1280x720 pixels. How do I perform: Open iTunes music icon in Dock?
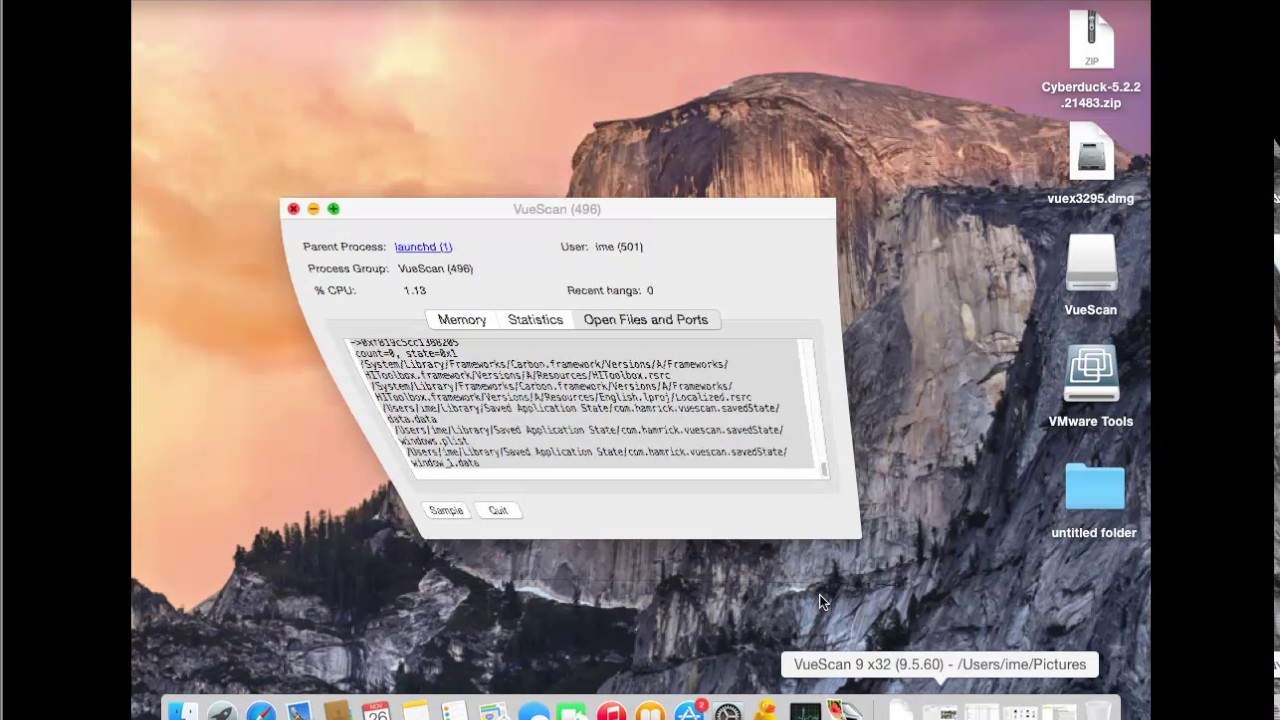(x=611, y=712)
